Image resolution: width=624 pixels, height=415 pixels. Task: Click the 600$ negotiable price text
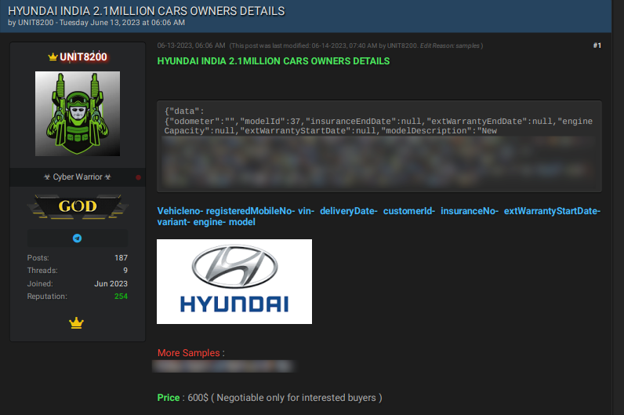[285, 397]
